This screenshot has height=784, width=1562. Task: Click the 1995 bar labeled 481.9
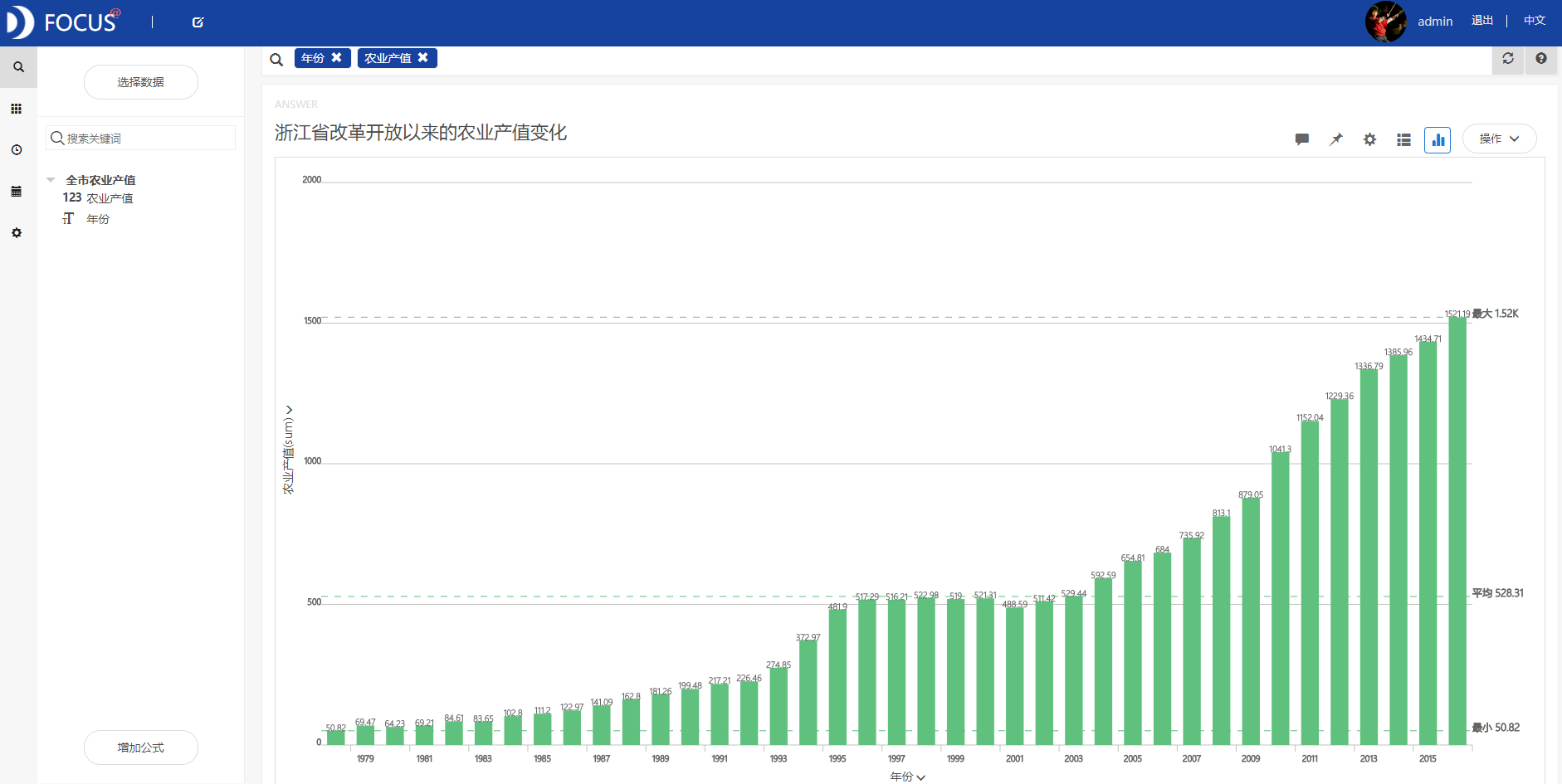point(837,677)
